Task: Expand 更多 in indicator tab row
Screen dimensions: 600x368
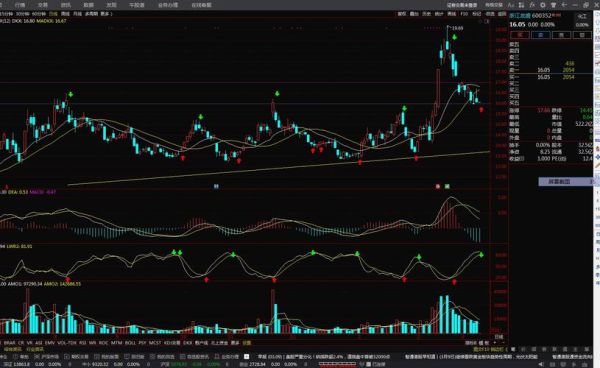Action: (235, 343)
